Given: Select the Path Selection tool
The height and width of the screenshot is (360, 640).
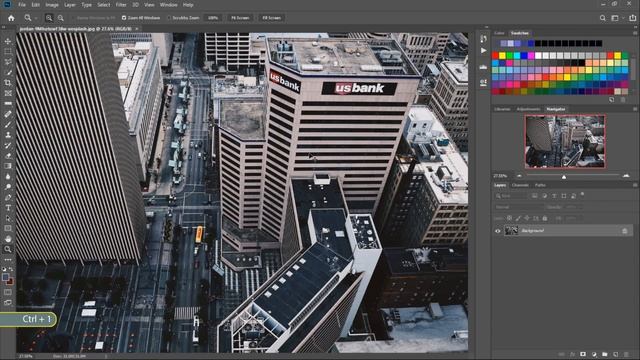Looking at the screenshot, I should [x=8, y=218].
